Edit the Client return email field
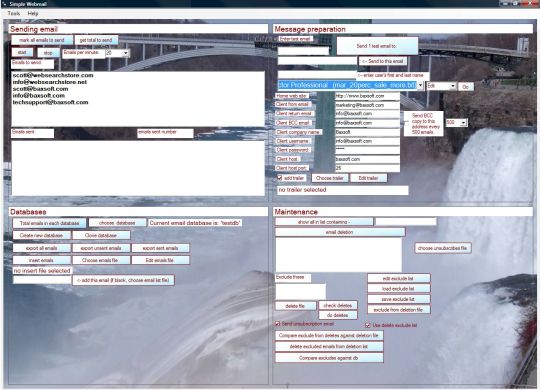 click(367, 114)
